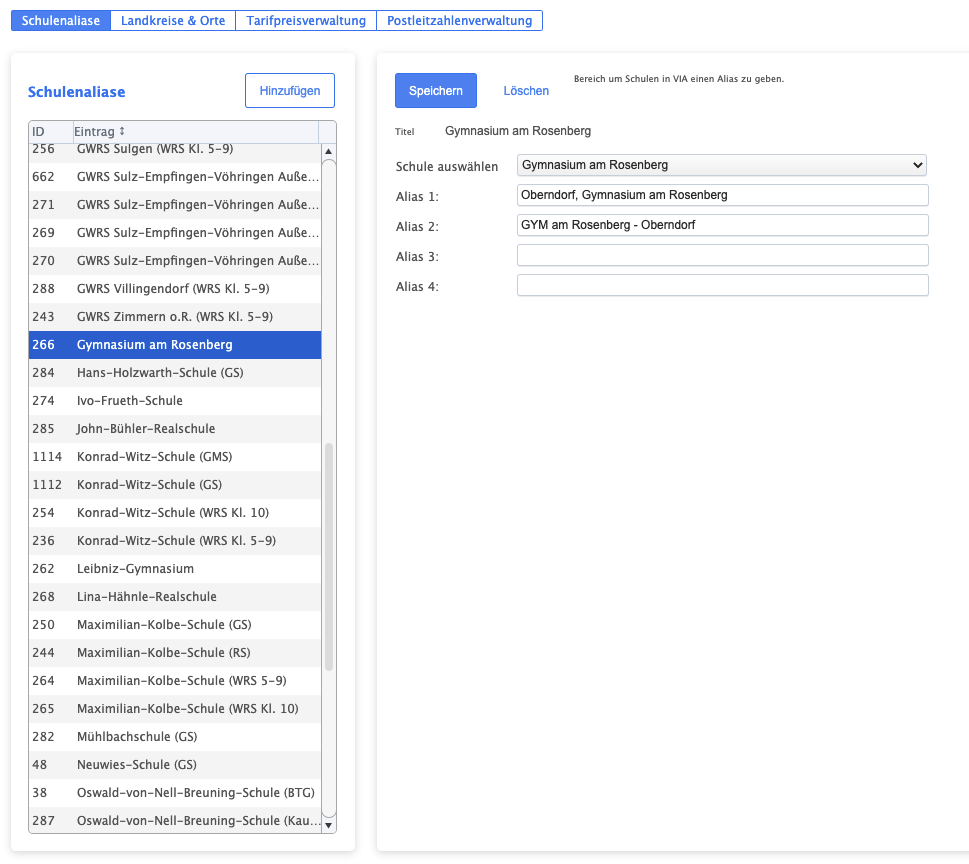Click the empty Alias 3 field

pyautogui.click(x=721, y=256)
